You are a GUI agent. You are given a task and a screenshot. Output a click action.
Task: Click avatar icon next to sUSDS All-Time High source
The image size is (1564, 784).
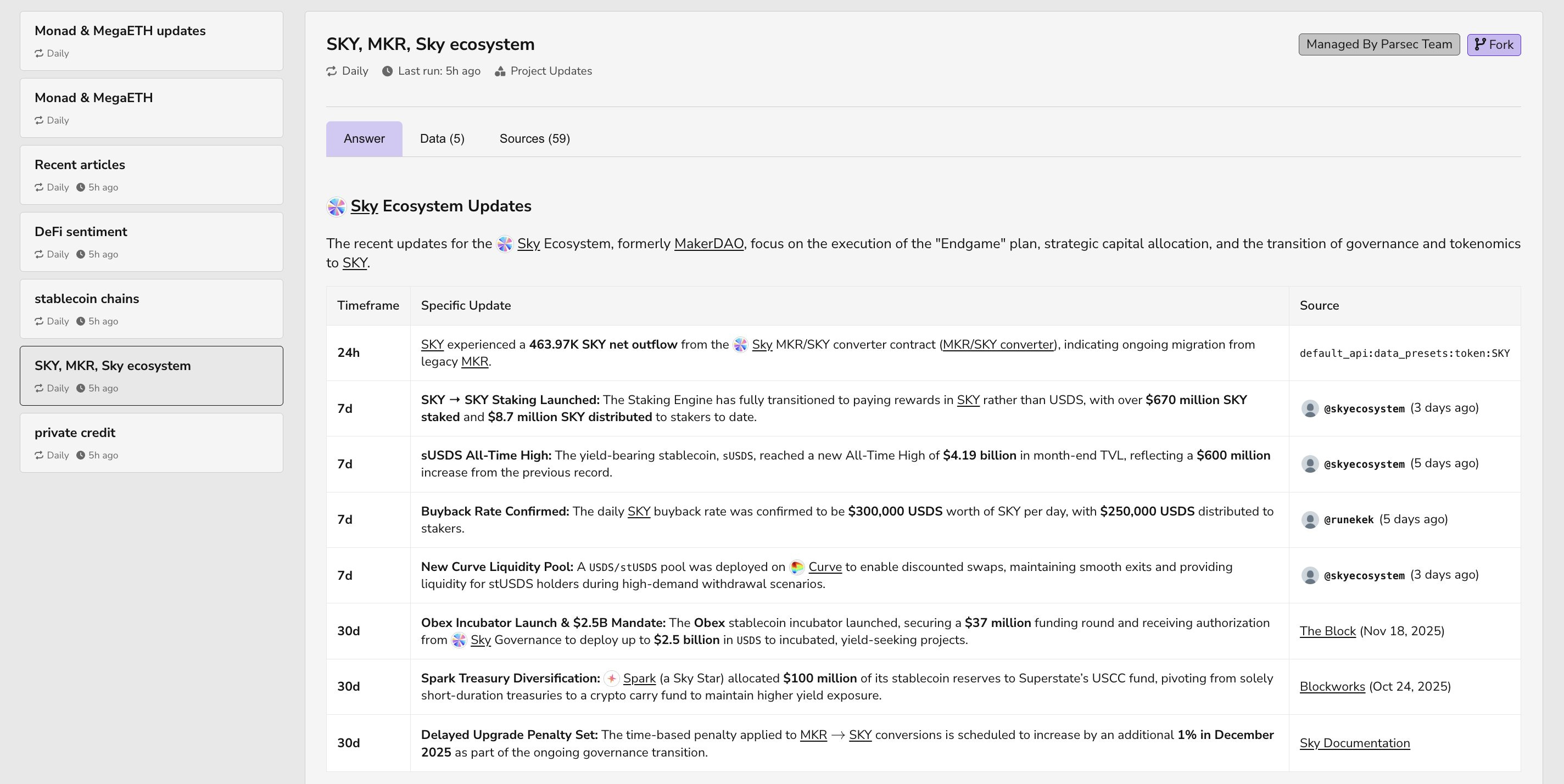coord(1310,464)
